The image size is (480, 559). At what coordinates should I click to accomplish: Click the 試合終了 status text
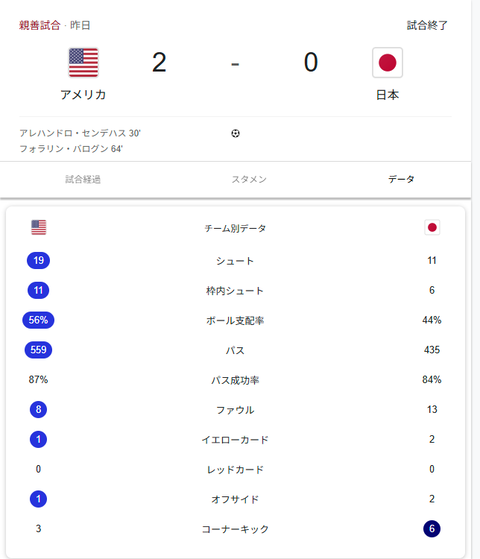click(x=427, y=25)
